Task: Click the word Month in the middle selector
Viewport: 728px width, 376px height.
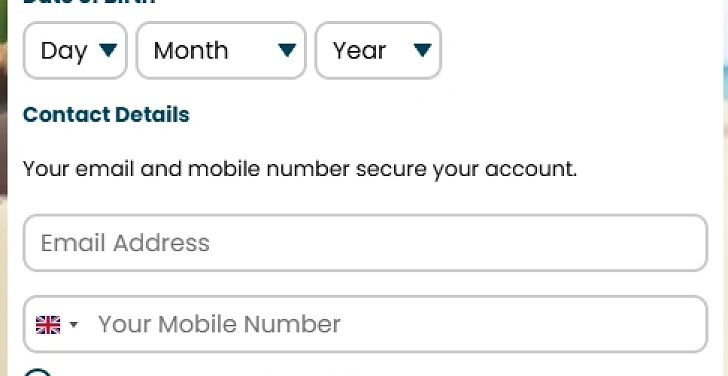Action: click(x=191, y=50)
